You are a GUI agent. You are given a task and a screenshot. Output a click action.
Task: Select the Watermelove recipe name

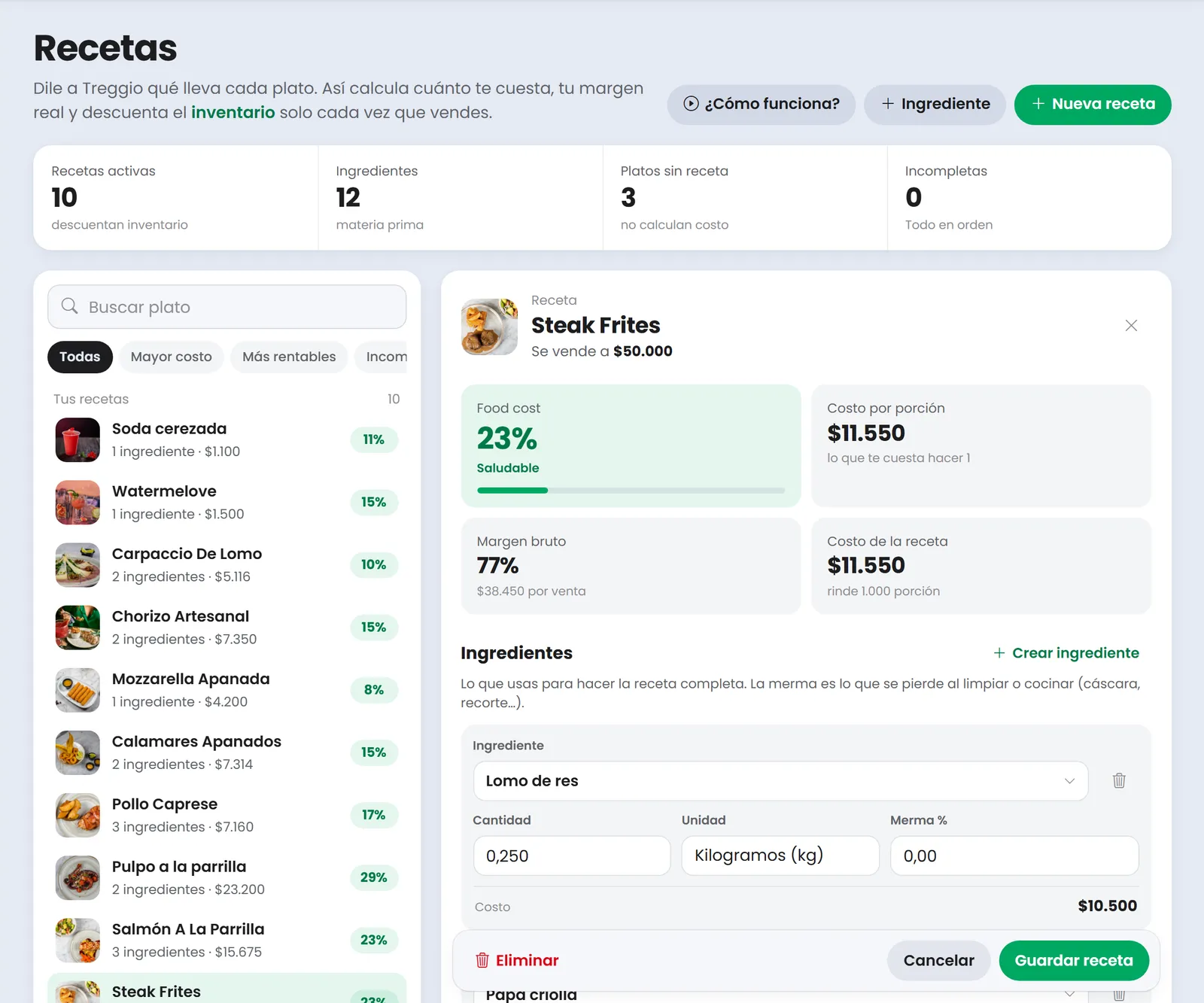pos(164,491)
